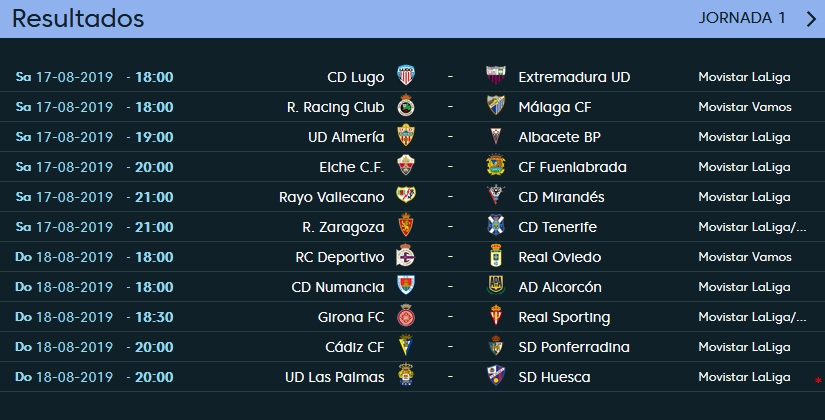Open the R. Zaragoza team link
Image resolution: width=825 pixels, height=420 pixels.
[343, 227]
